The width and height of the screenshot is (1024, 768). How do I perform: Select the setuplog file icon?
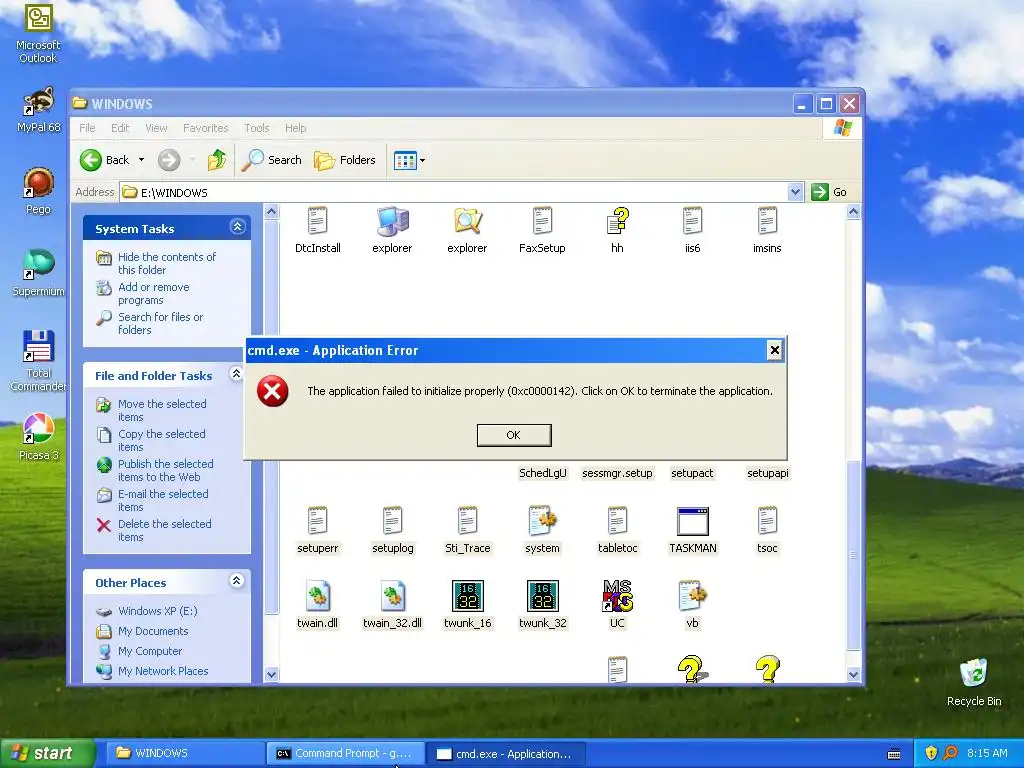pyautogui.click(x=392, y=521)
